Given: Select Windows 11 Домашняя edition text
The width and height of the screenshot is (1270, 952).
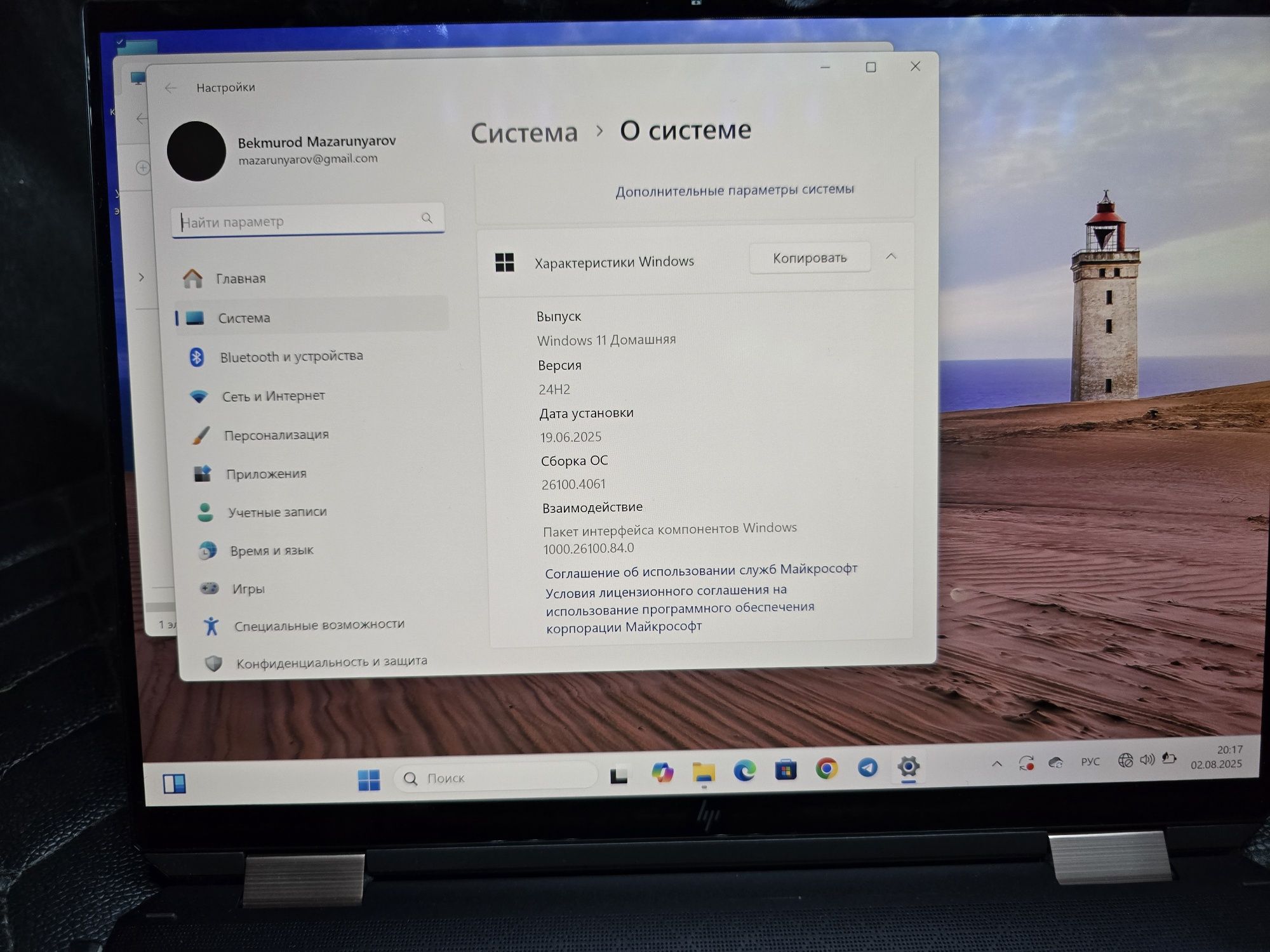Looking at the screenshot, I should (606, 340).
